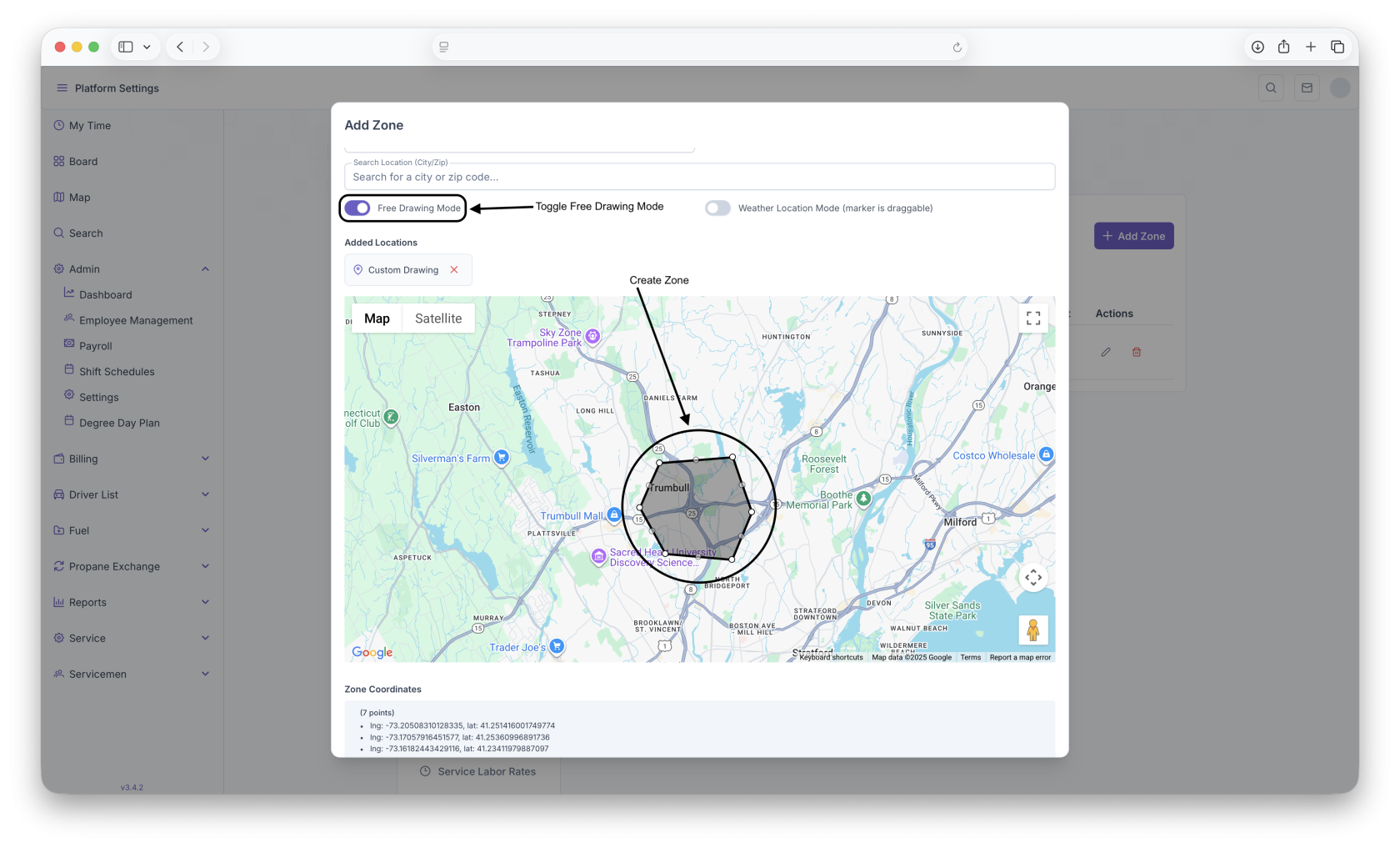The height and width of the screenshot is (848, 1400).
Task: Open the mail inbox icon in header
Action: pyautogui.click(x=1307, y=88)
